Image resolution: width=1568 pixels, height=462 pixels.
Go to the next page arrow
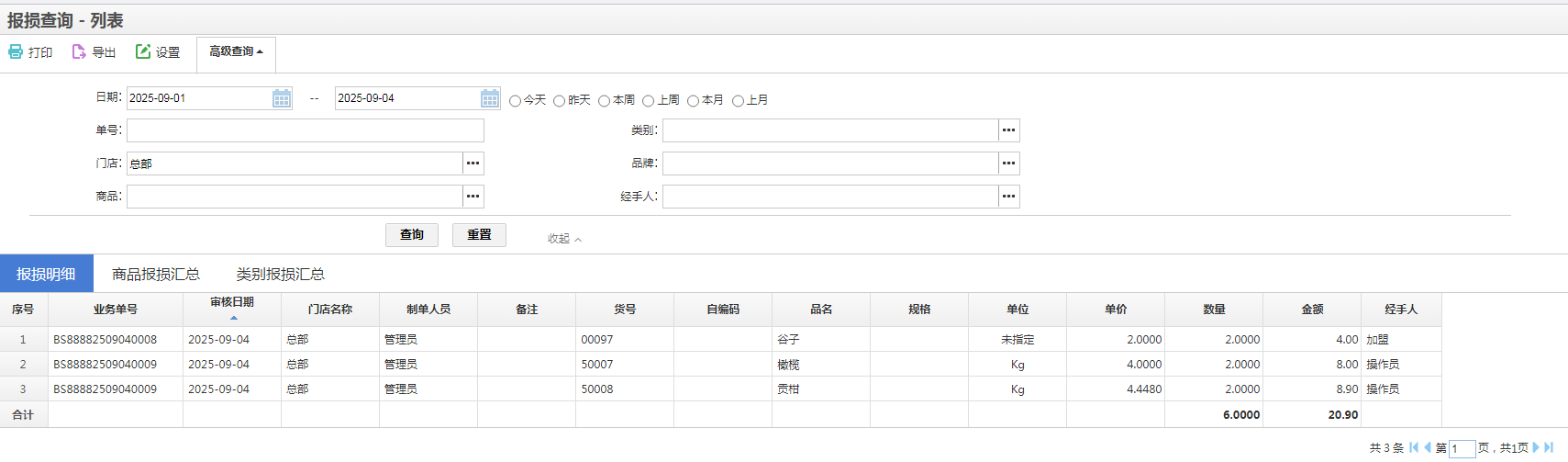(1536, 447)
